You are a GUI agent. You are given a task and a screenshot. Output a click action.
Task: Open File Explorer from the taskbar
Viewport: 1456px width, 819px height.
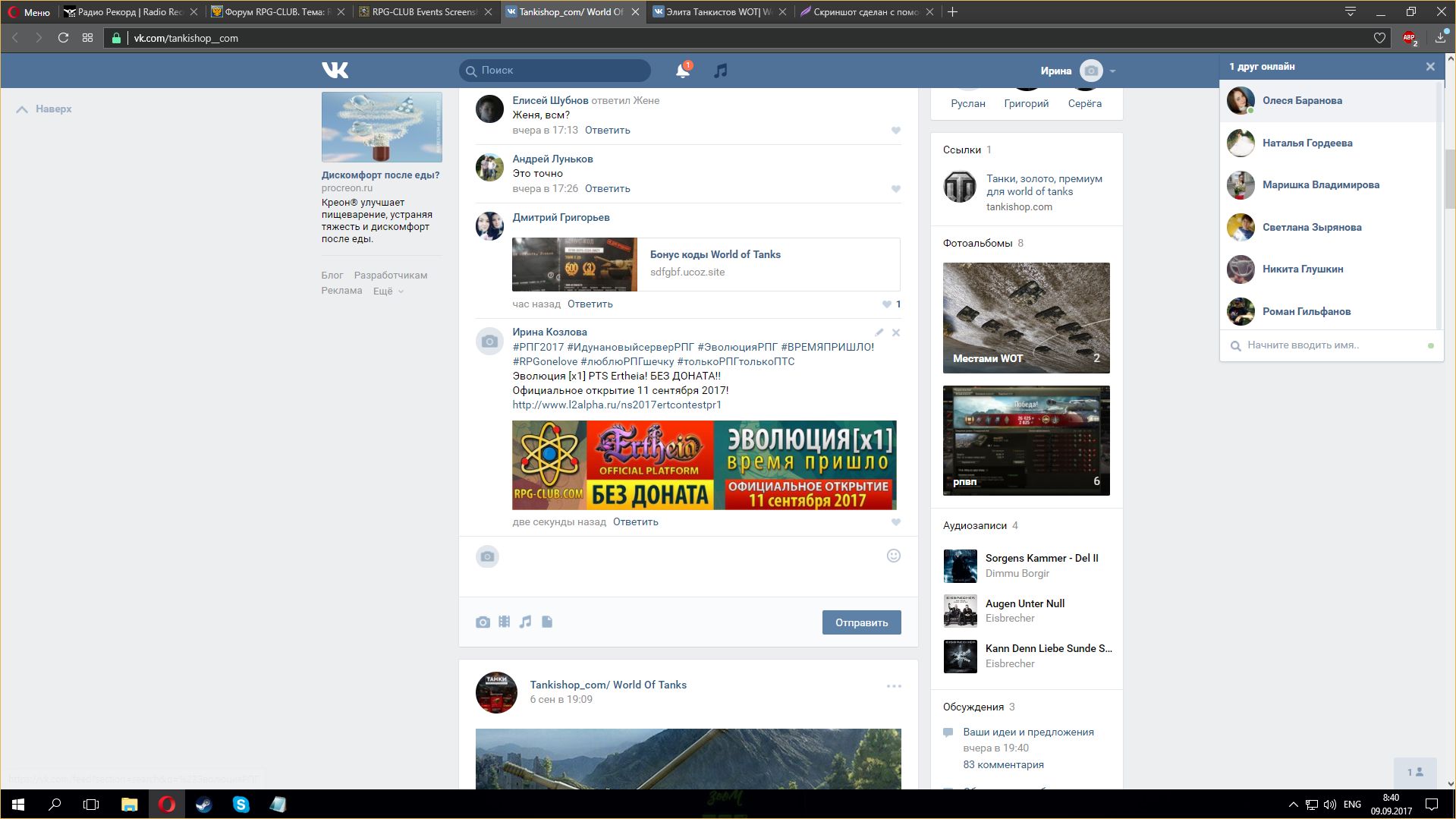(x=129, y=805)
